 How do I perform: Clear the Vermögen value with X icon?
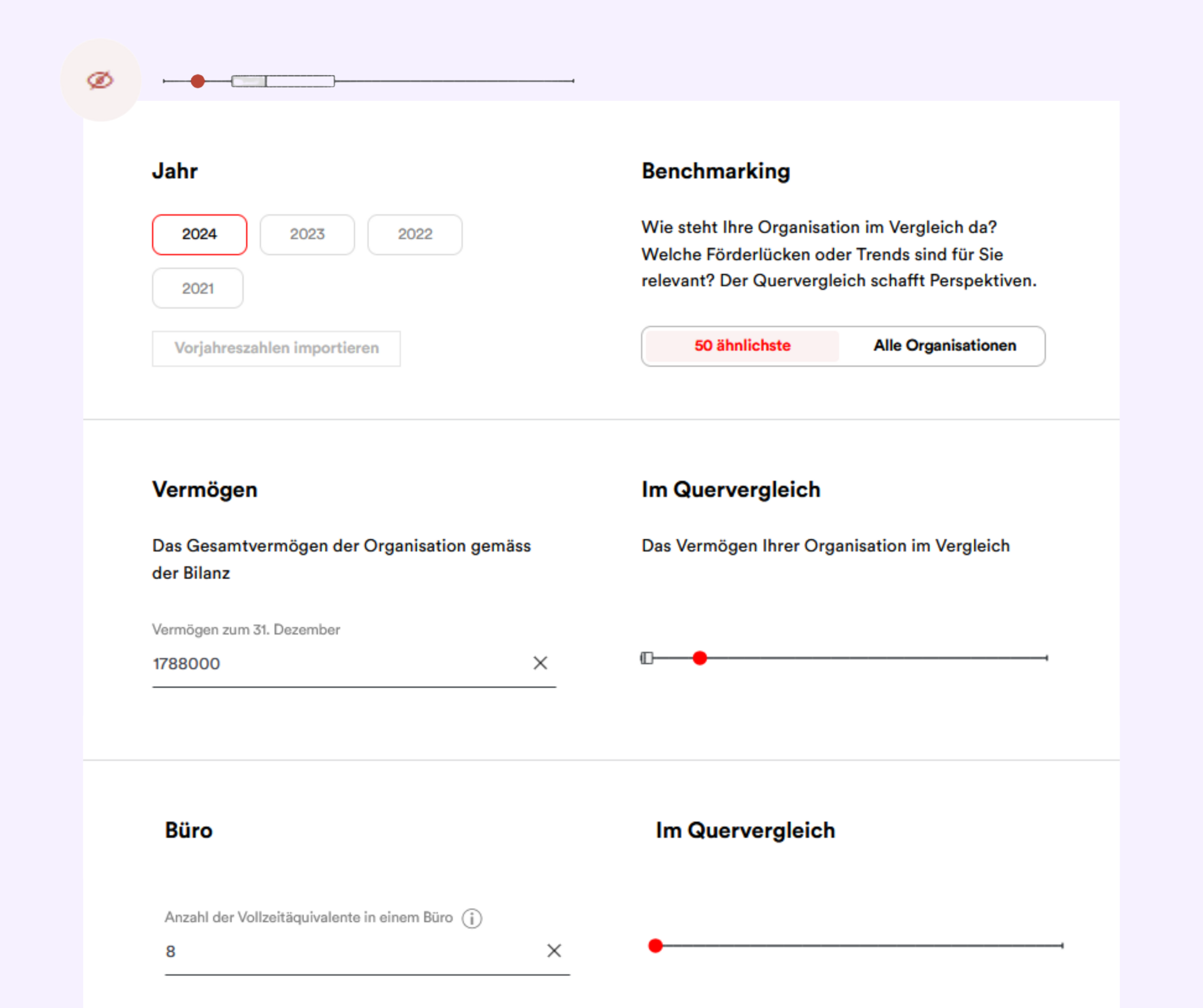click(x=540, y=663)
